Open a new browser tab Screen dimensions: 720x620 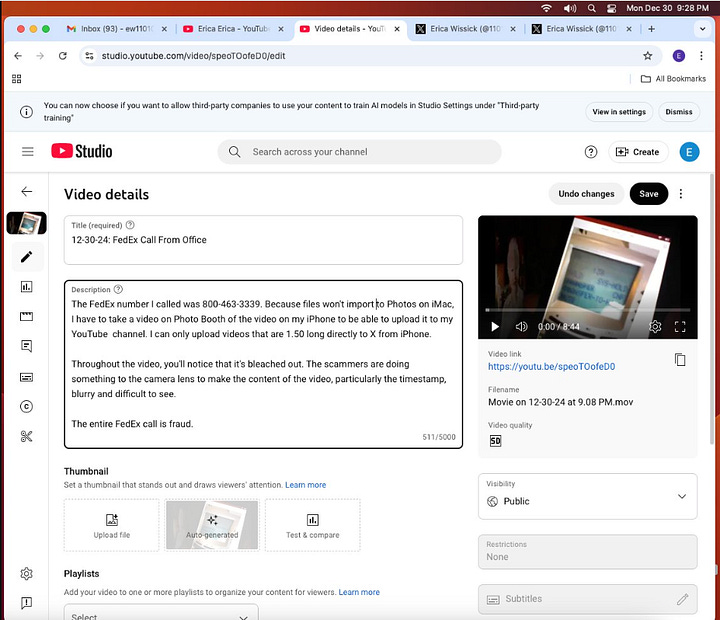651,29
